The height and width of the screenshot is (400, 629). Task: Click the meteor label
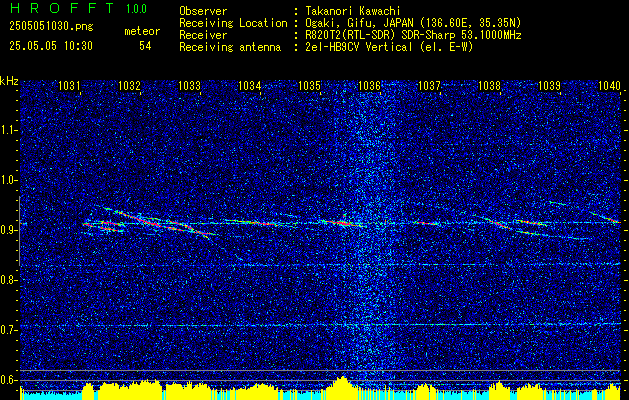[142, 31]
